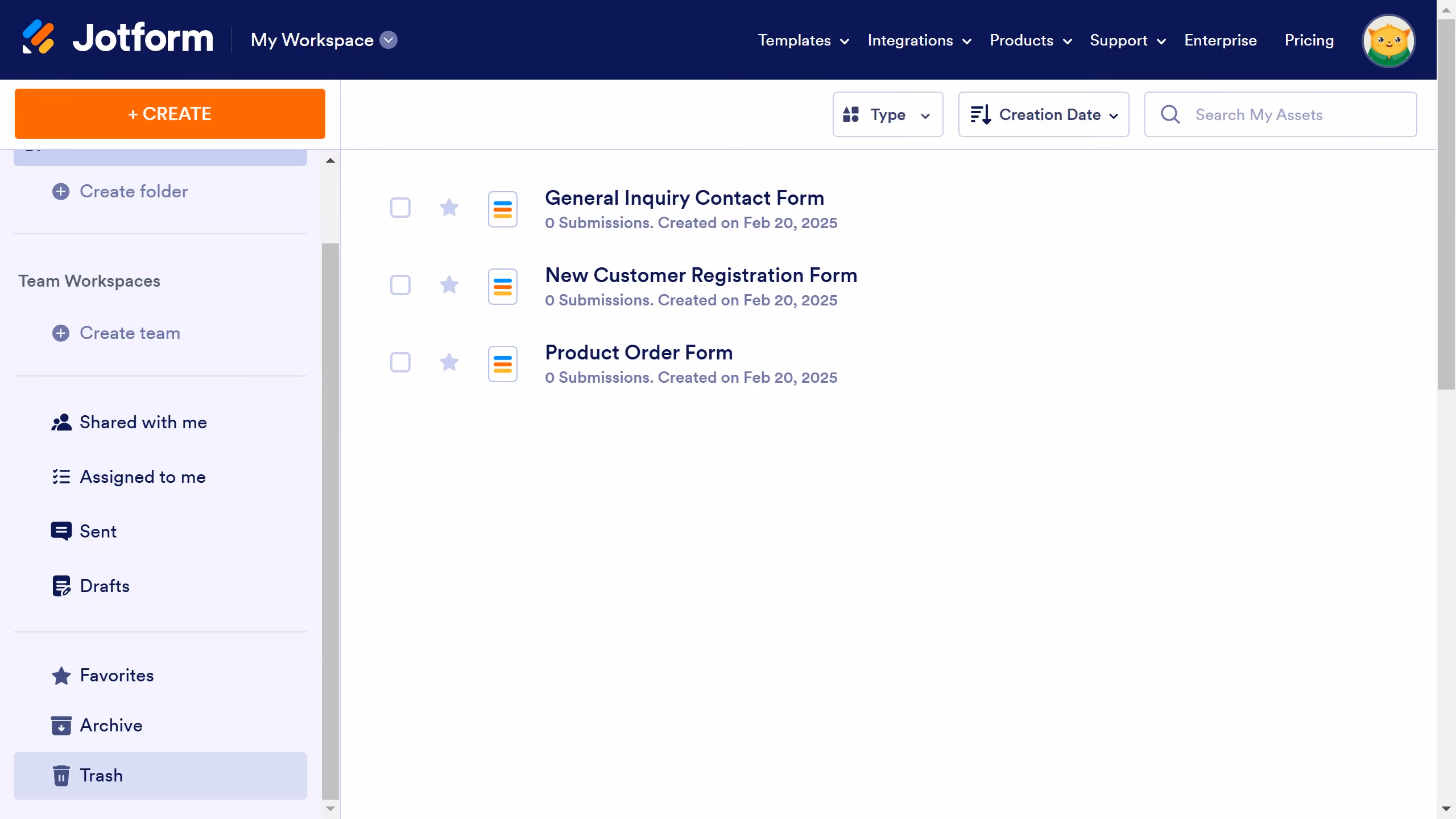The width and height of the screenshot is (1456, 819).
Task: Click the Trash bin icon
Action: [x=61, y=776]
